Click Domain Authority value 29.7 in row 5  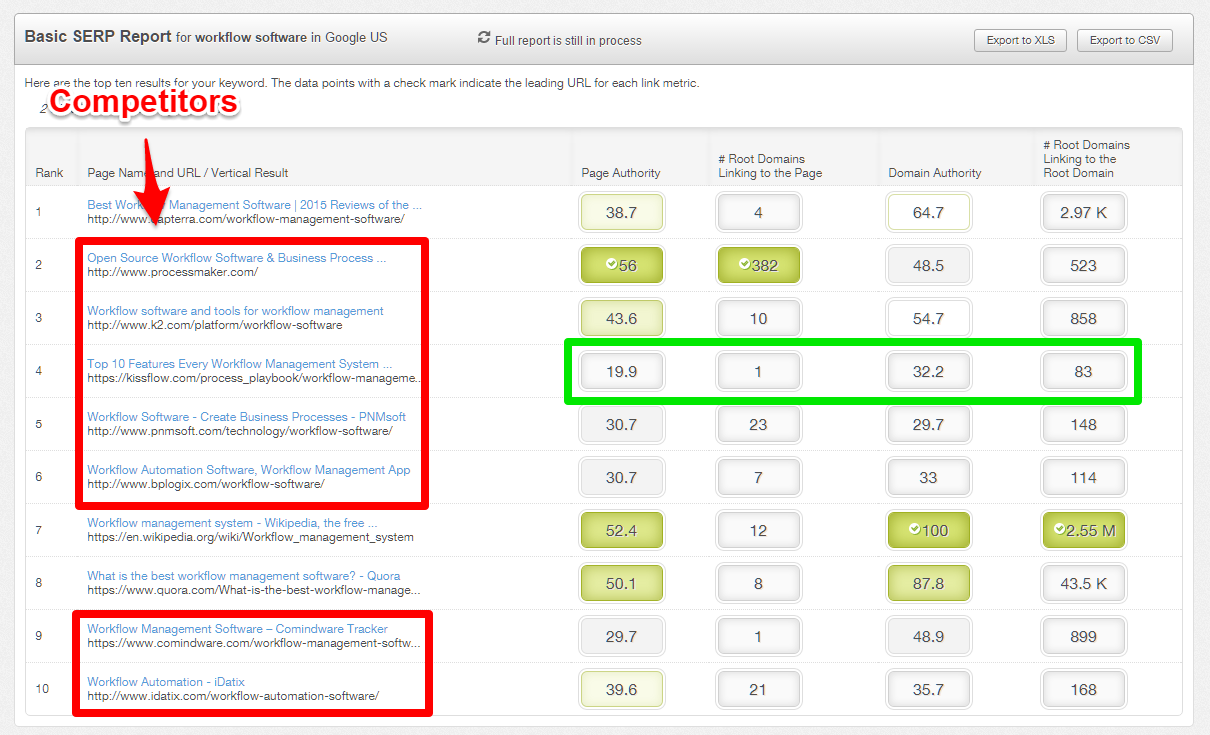click(x=928, y=425)
